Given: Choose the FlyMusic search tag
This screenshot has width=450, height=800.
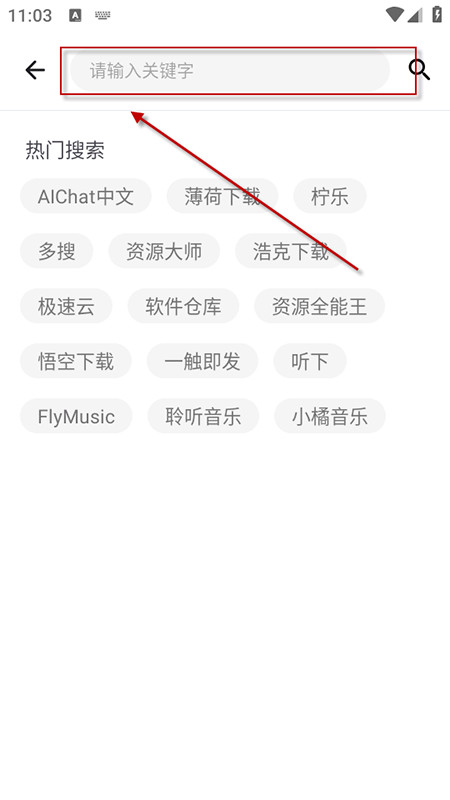Looking at the screenshot, I should 76,416.
